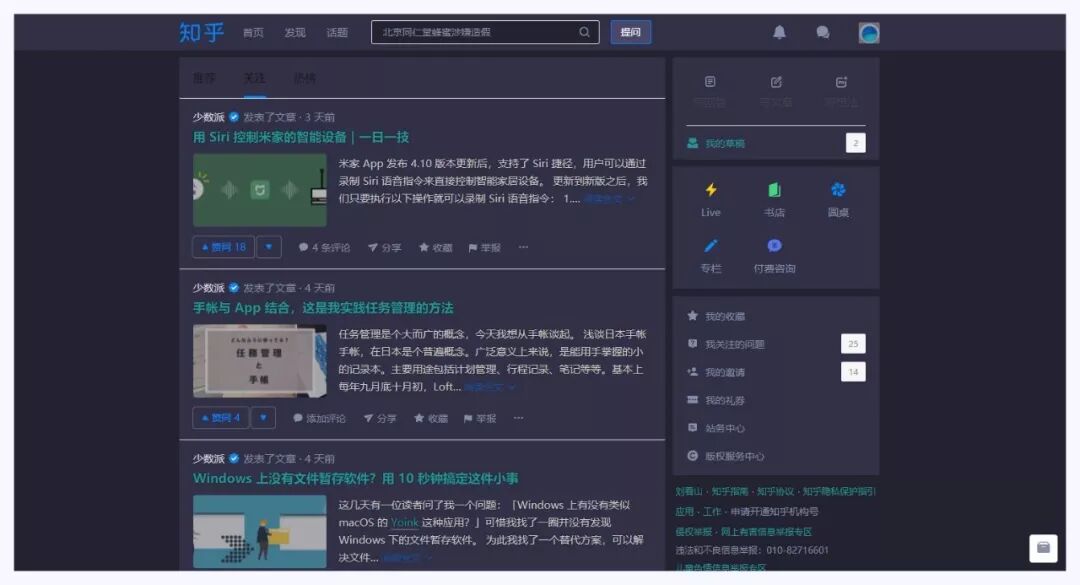Screen dimensions: 1080x585
Task: Open notifications via the bell icon
Action: pos(783,33)
